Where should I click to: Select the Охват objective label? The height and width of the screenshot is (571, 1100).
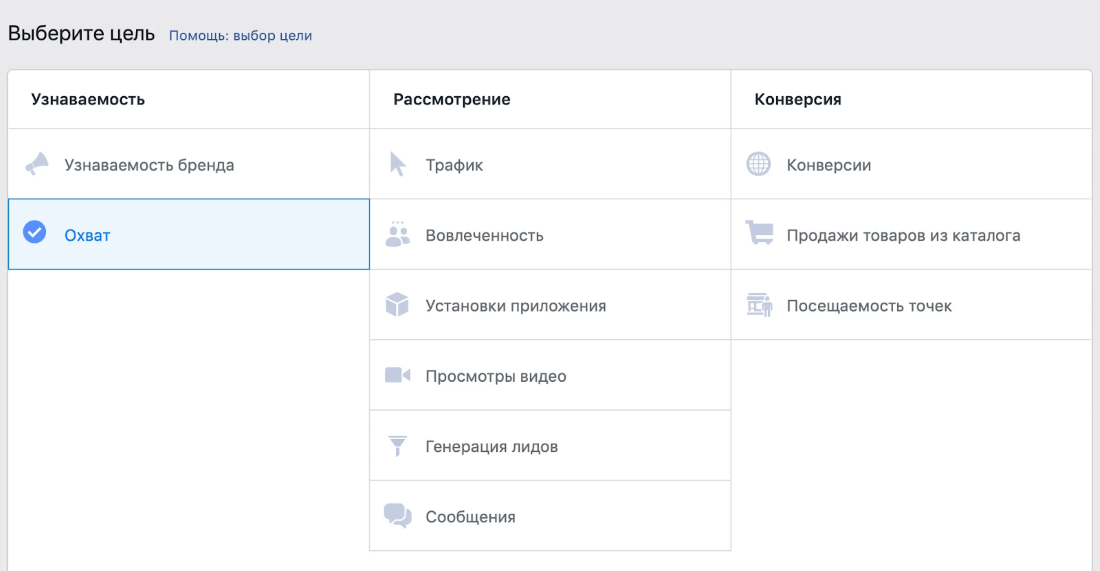tap(87, 236)
